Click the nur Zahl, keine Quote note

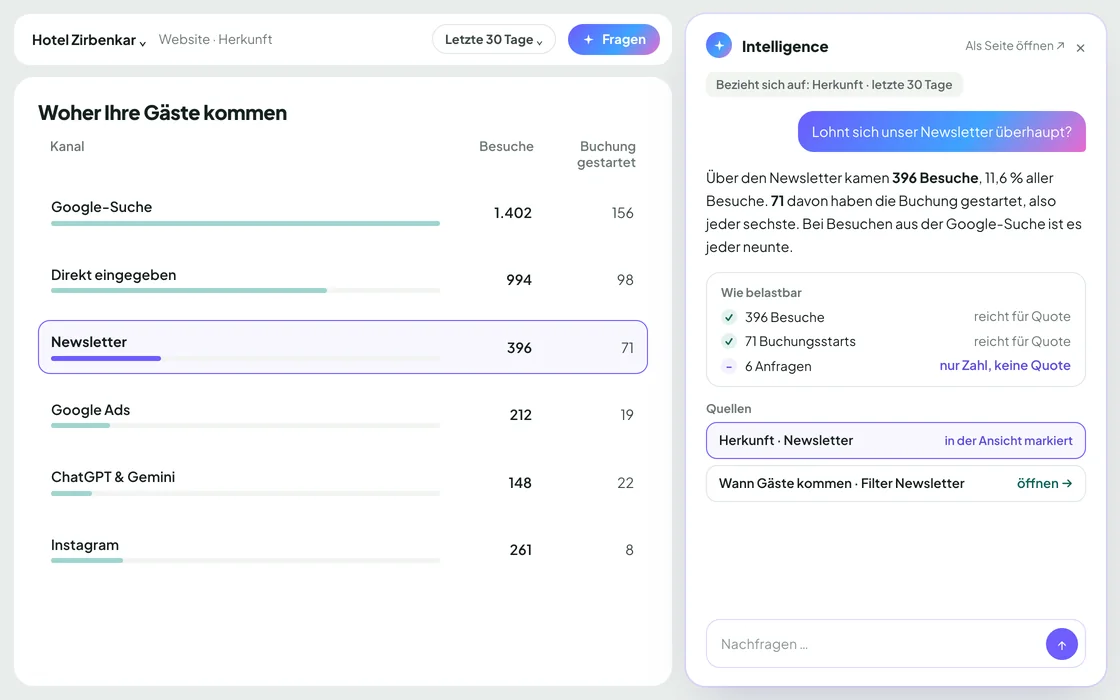click(1004, 366)
